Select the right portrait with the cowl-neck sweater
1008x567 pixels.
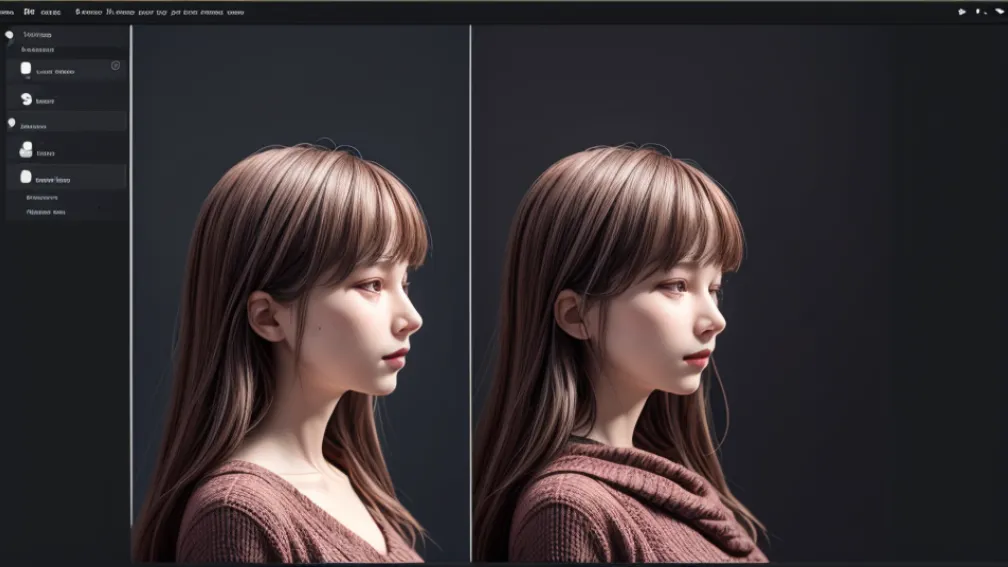click(x=630, y=350)
